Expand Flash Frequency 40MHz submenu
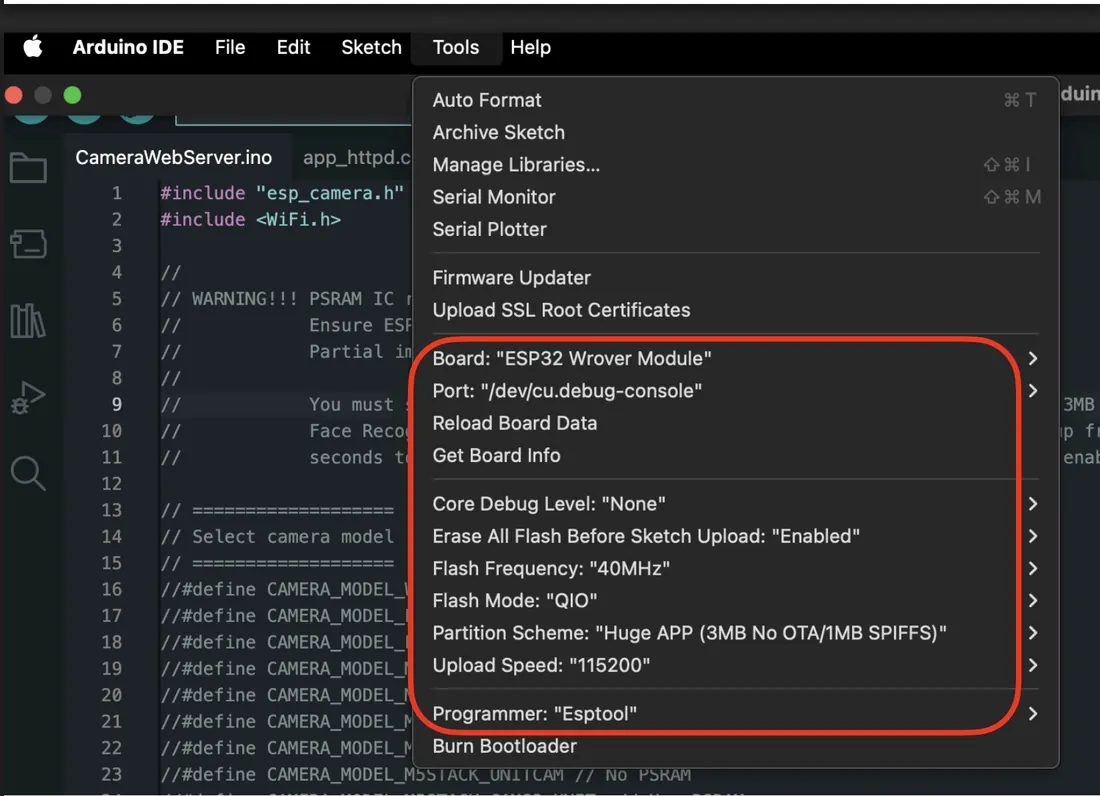The width and height of the screenshot is (1100, 796). (735, 568)
